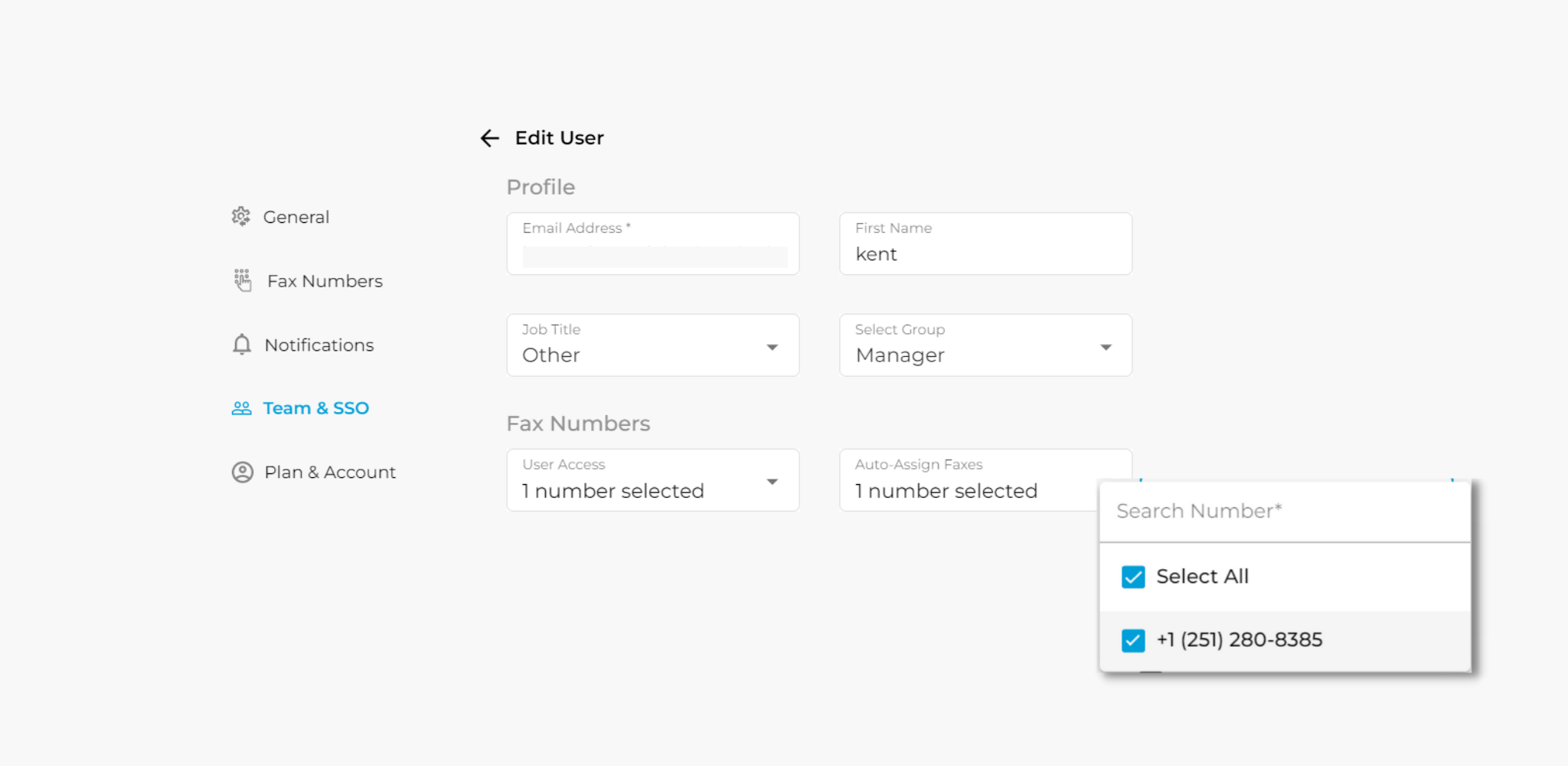Click the Plan & Account profile icon
The height and width of the screenshot is (766, 1568).
(x=243, y=472)
